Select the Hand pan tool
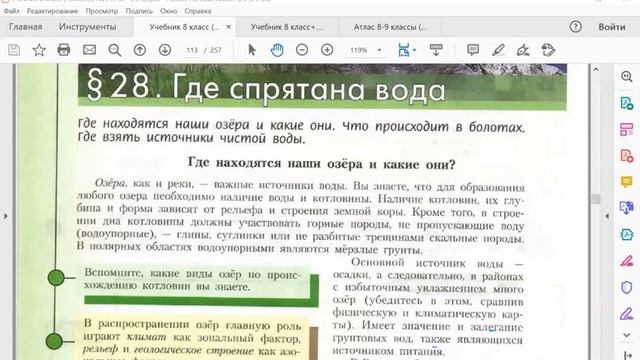 tap(277, 50)
